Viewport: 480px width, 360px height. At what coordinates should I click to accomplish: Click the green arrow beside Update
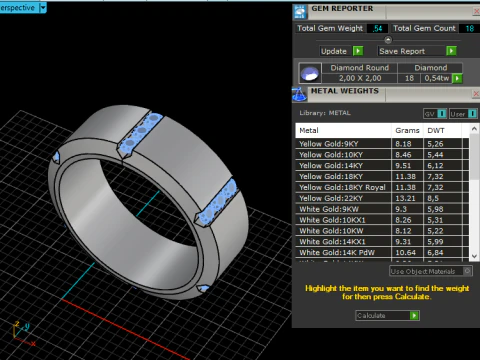pyautogui.click(x=358, y=51)
